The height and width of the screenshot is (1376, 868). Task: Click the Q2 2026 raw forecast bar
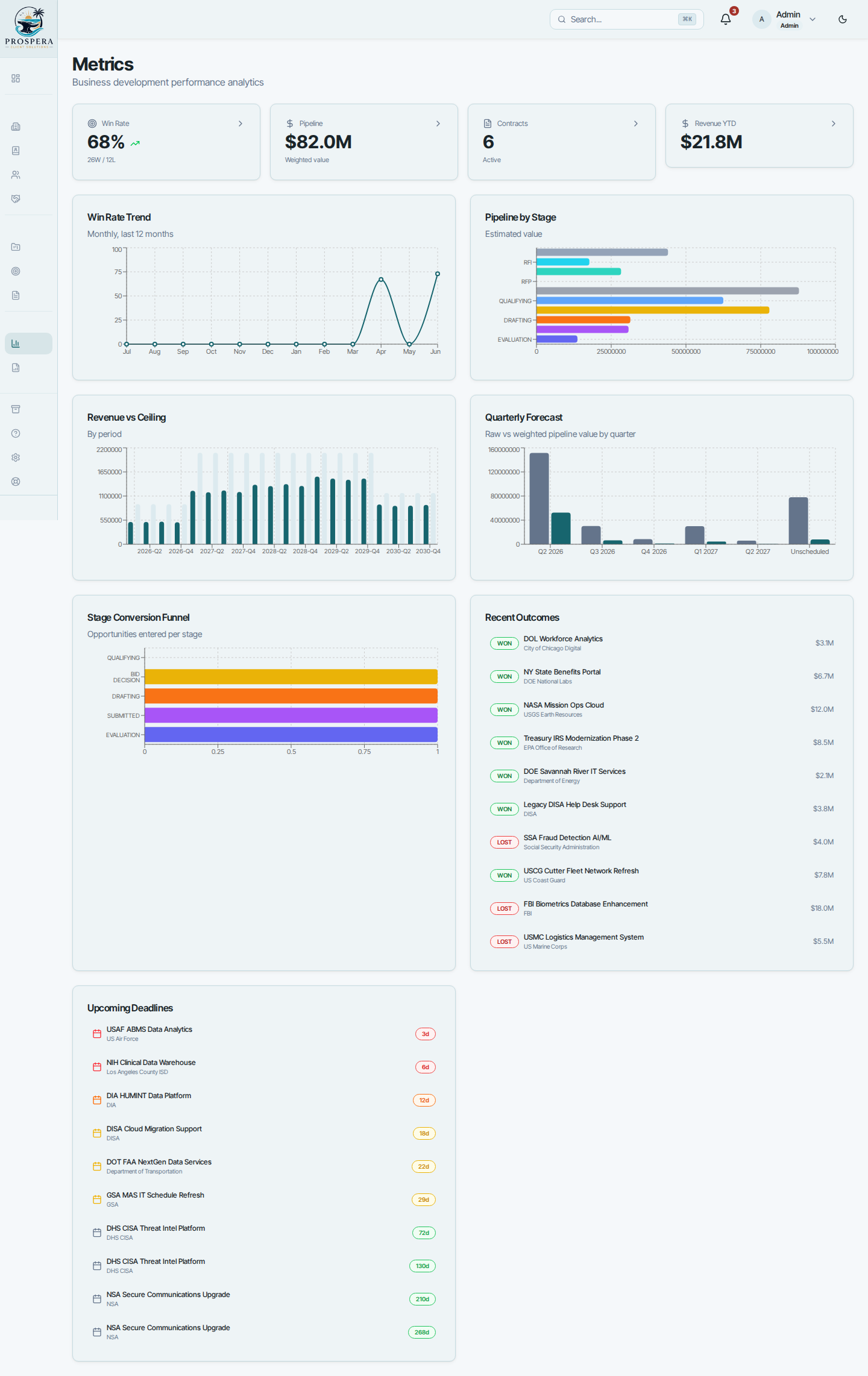(539, 498)
